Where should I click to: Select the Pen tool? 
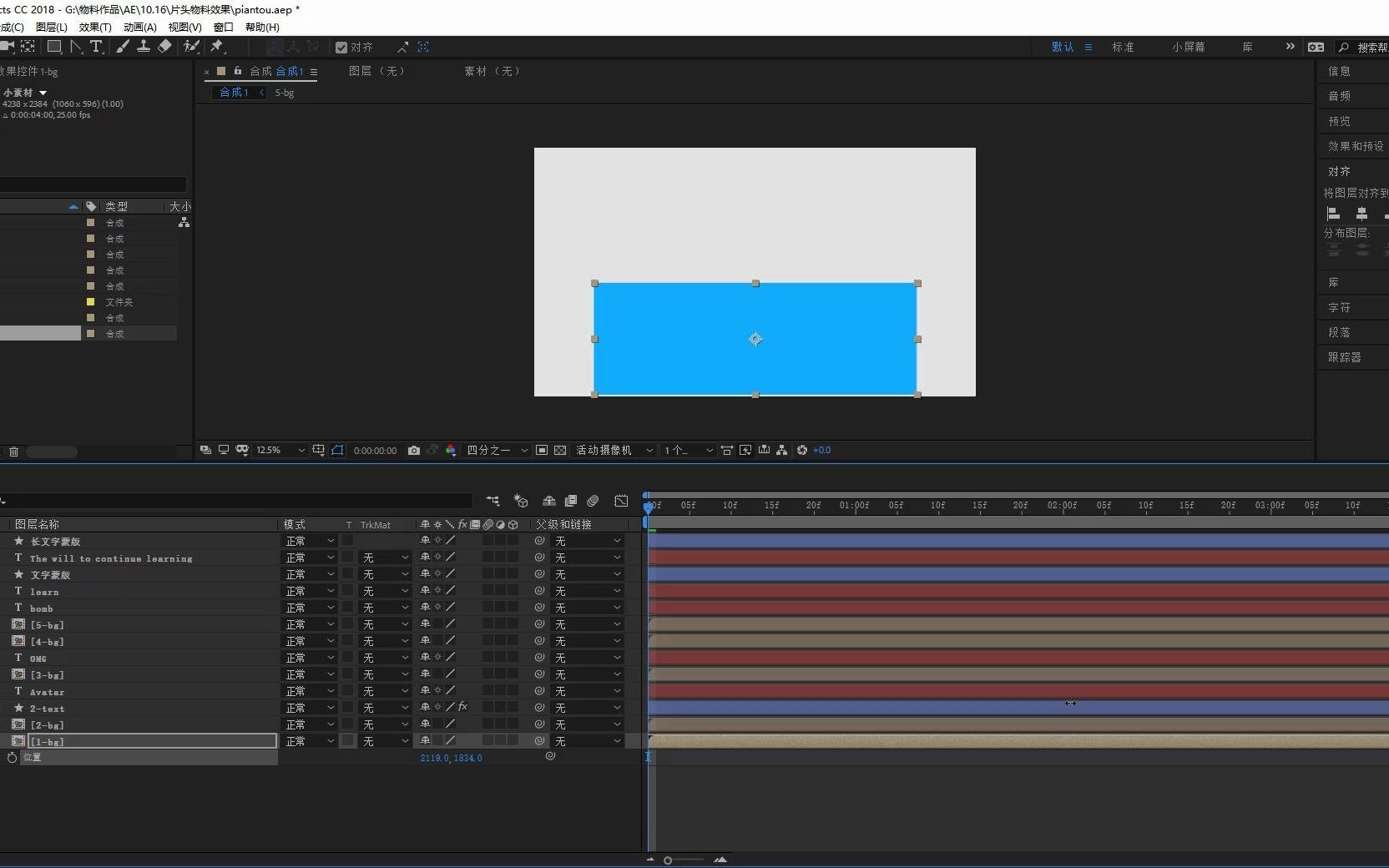click(74, 48)
